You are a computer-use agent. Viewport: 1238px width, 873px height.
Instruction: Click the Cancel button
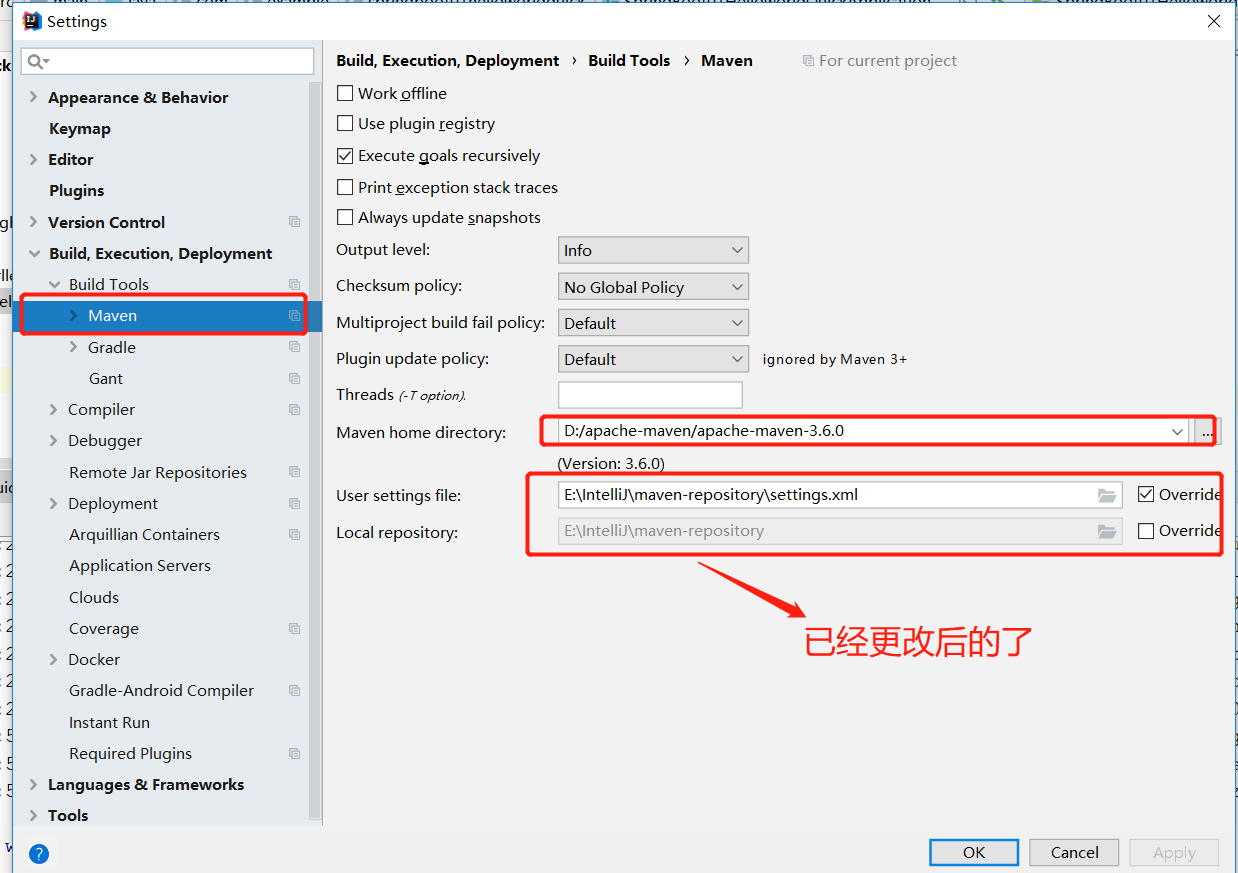coord(1075,852)
